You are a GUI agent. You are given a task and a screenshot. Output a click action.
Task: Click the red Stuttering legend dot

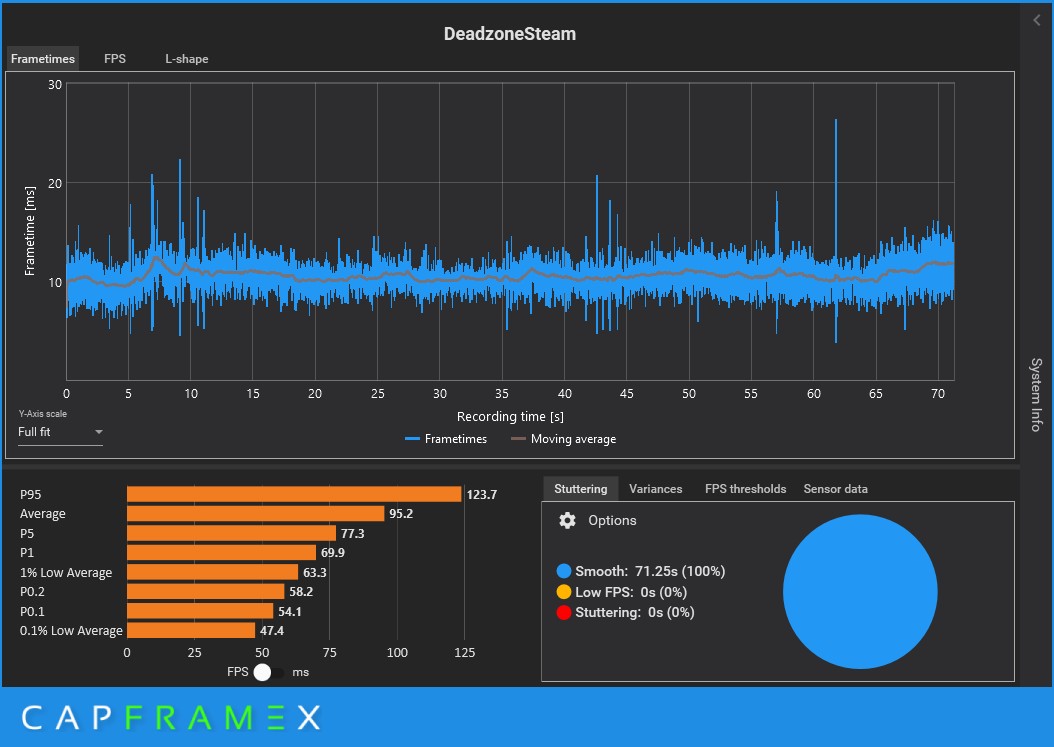point(564,612)
